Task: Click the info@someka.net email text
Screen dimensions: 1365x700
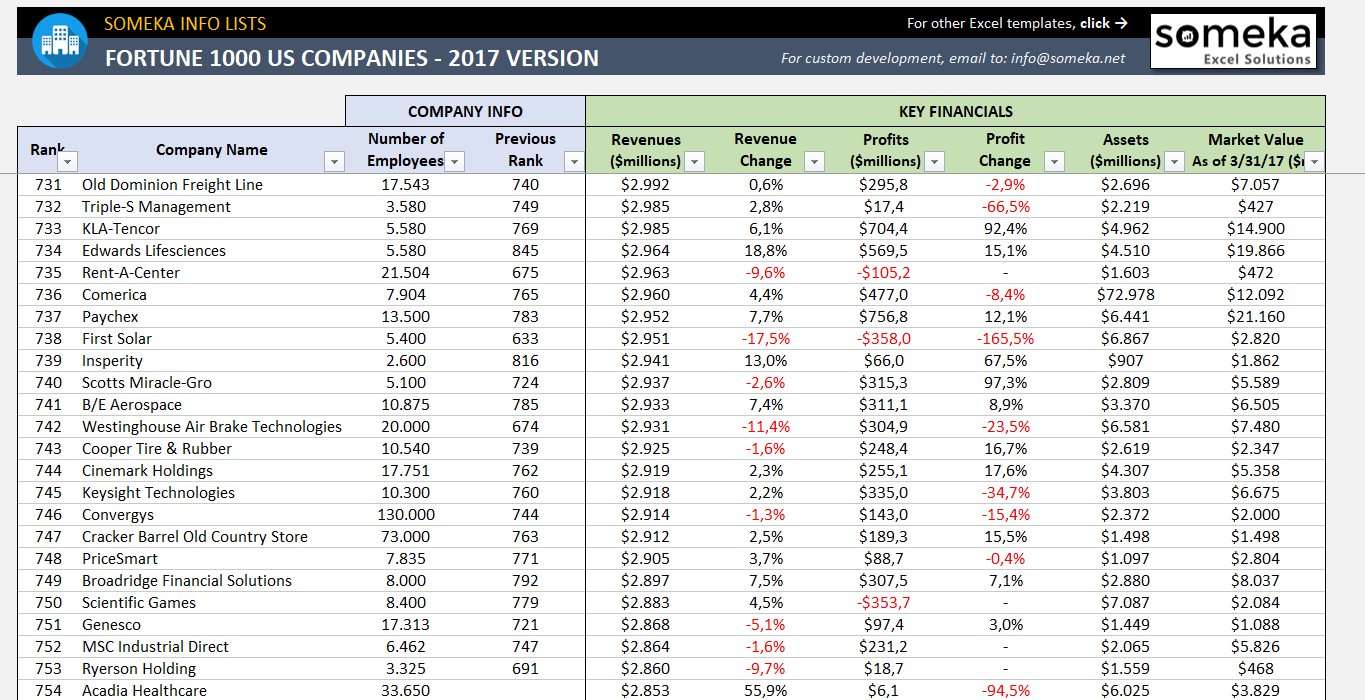Action: point(1068,58)
